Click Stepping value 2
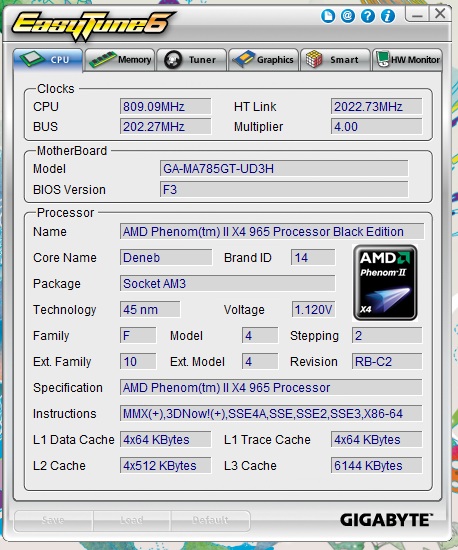Image resolution: width=458 pixels, height=550 pixels. pos(387,335)
